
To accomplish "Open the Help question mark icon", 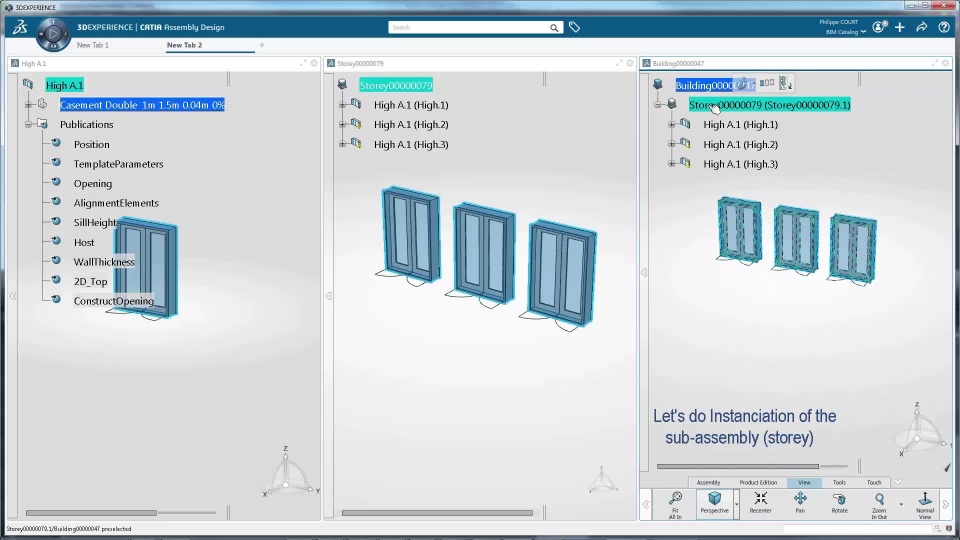I will point(943,27).
